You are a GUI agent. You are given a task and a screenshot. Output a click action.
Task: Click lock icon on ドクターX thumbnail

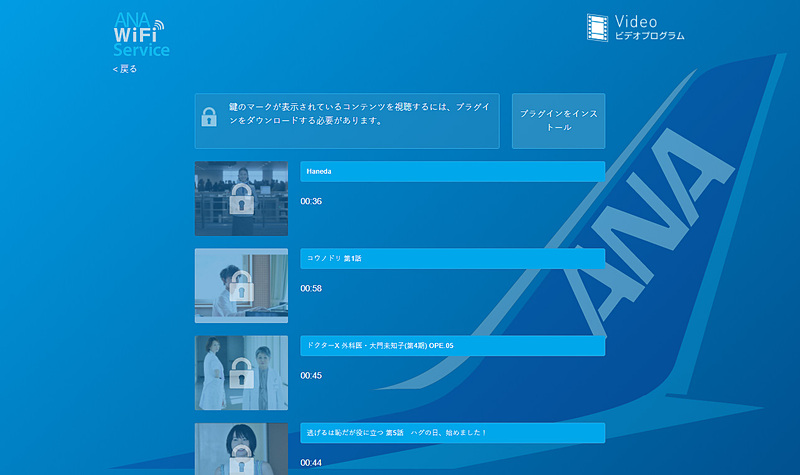tap(241, 373)
